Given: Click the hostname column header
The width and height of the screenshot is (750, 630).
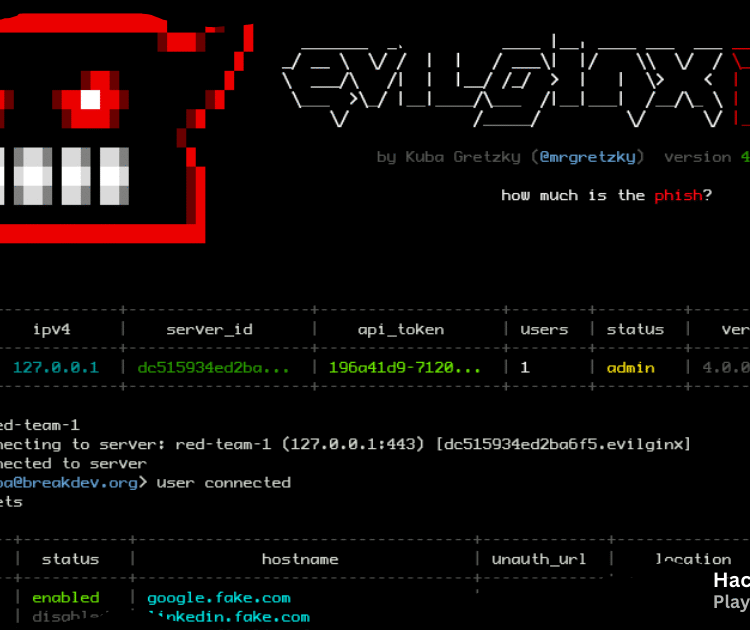Looking at the screenshot, I should click(300, 559).
